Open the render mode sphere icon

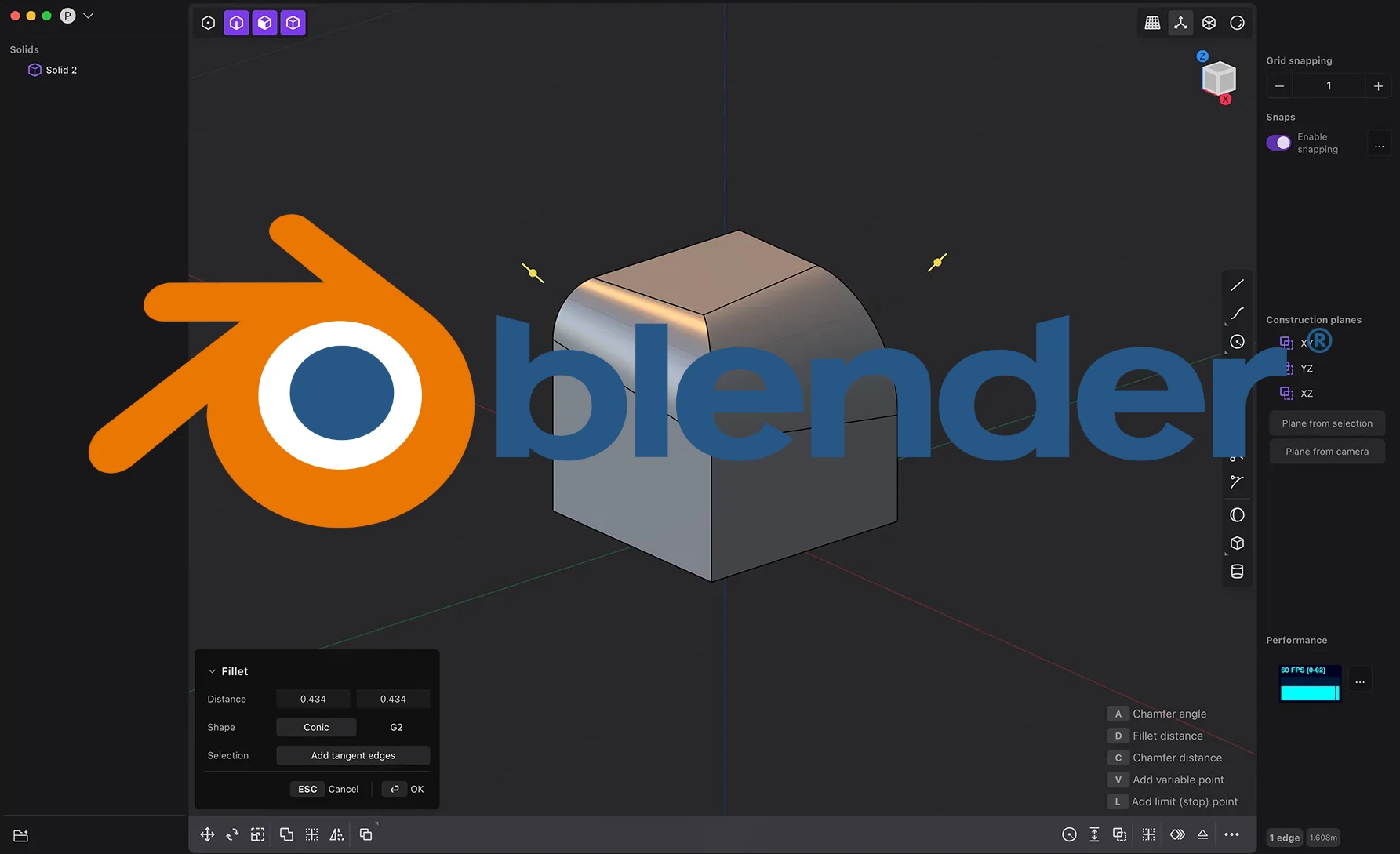(x=1237, y=23)
